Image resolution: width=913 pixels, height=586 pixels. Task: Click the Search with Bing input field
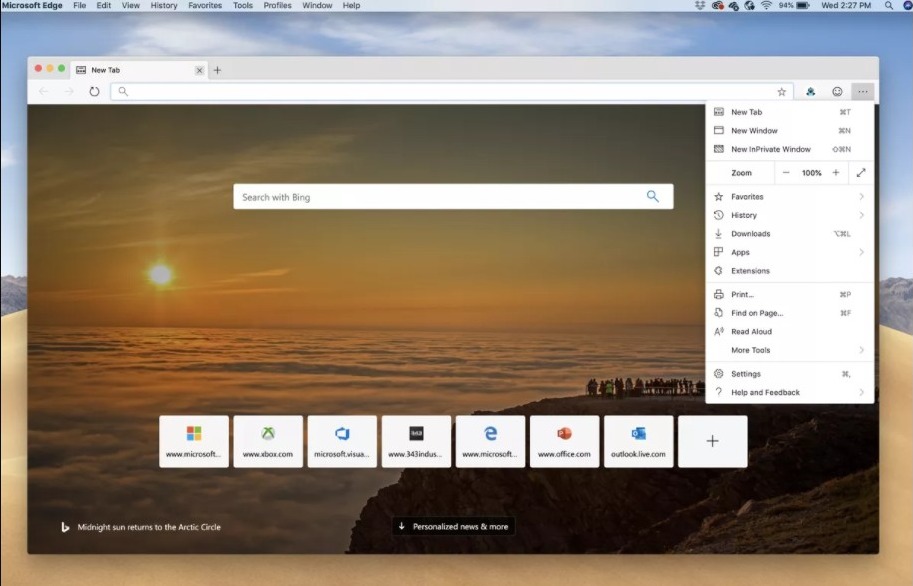440,197
